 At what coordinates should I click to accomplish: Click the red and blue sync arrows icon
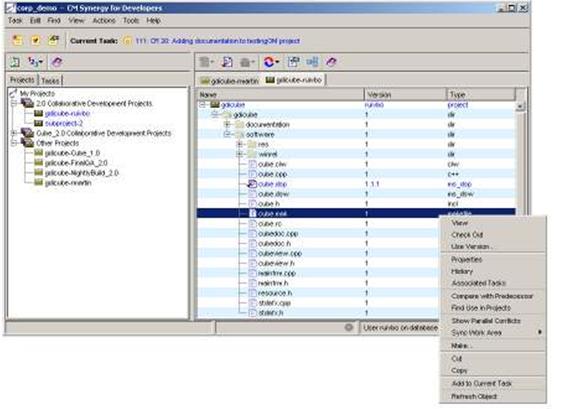[271, 62]
